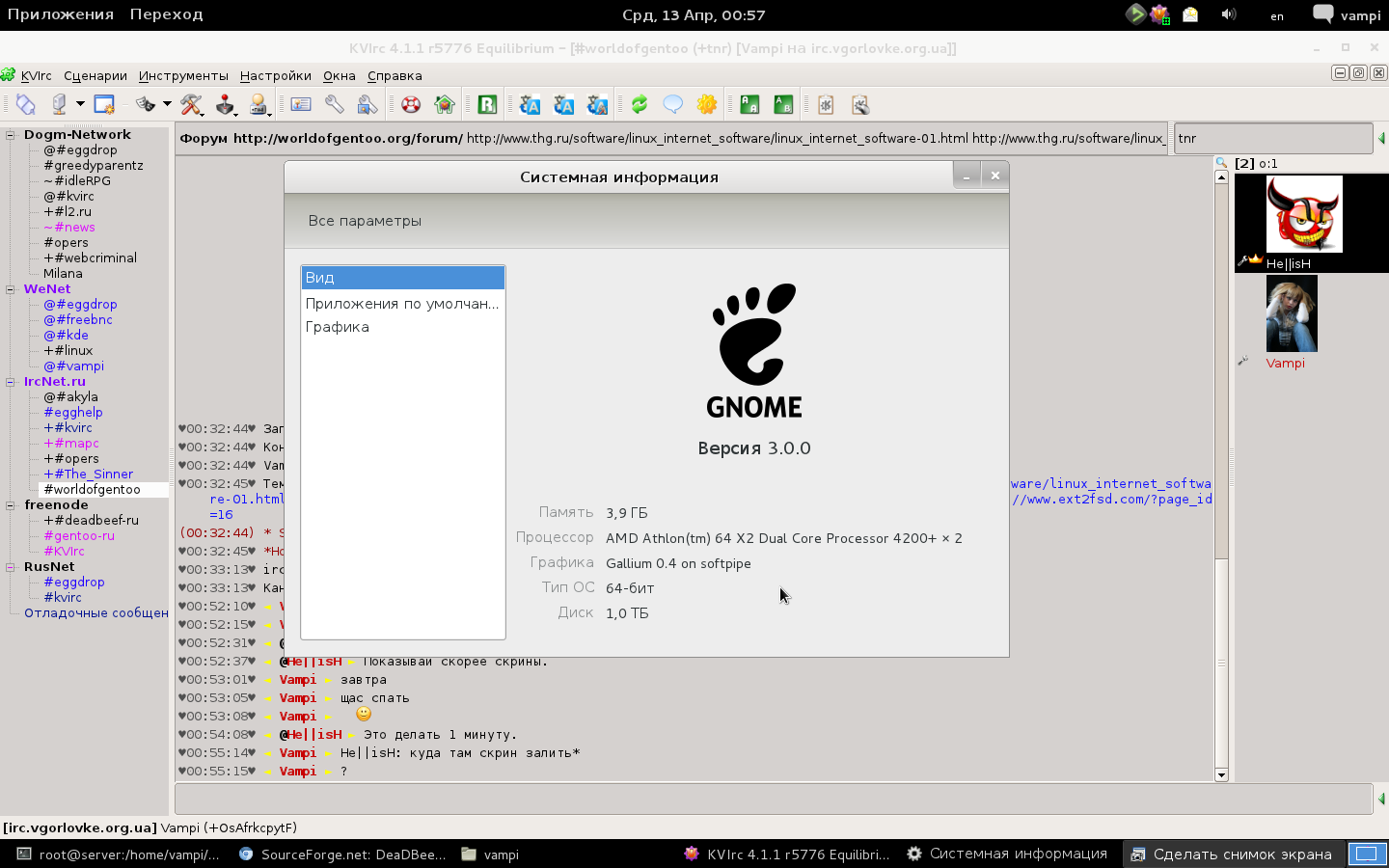Image resolution: width=1389 pixels, height=868 pixels.
Task: Toggle the green arrow beside tnr field
Action: [1381, 139]
